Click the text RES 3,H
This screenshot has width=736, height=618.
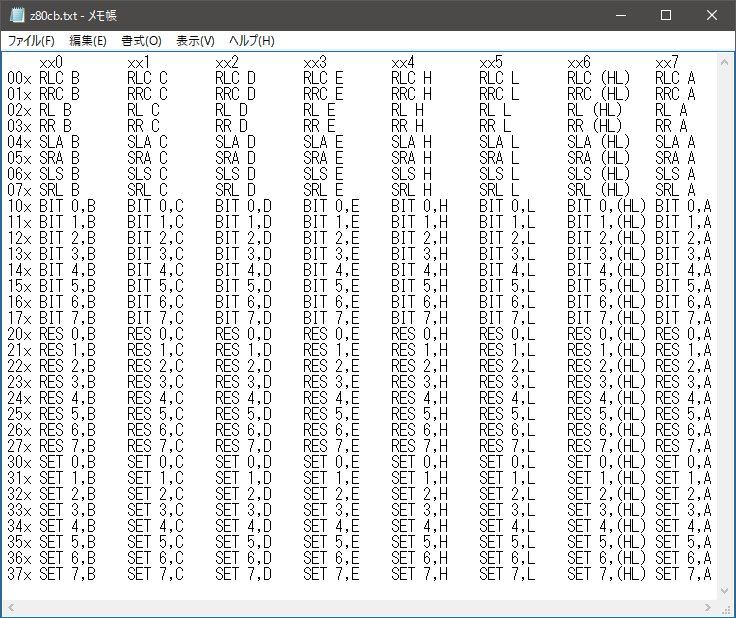[x=419, y=382]
